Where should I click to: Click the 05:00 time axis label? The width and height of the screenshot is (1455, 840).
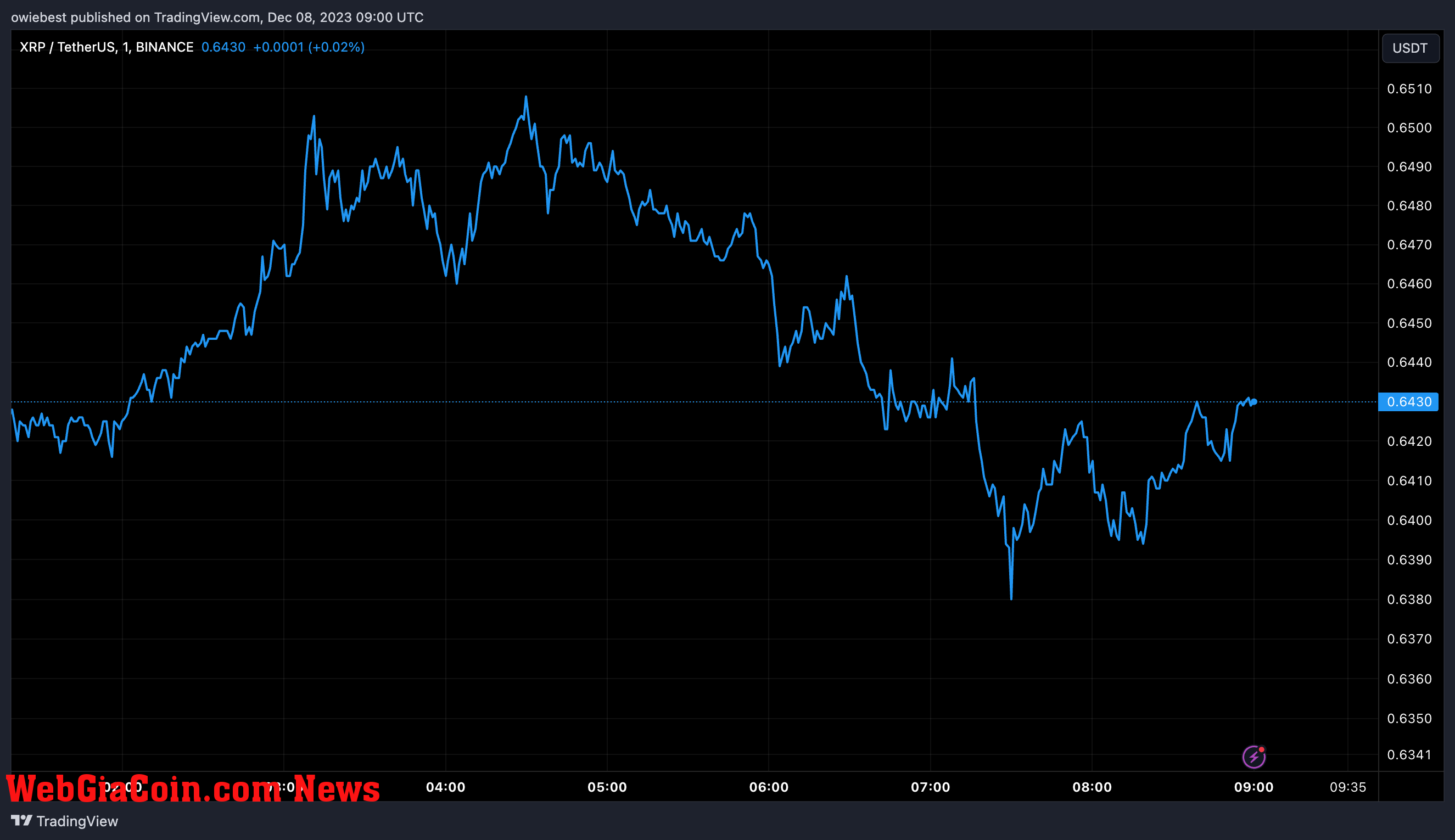click(x=607, y=787)
